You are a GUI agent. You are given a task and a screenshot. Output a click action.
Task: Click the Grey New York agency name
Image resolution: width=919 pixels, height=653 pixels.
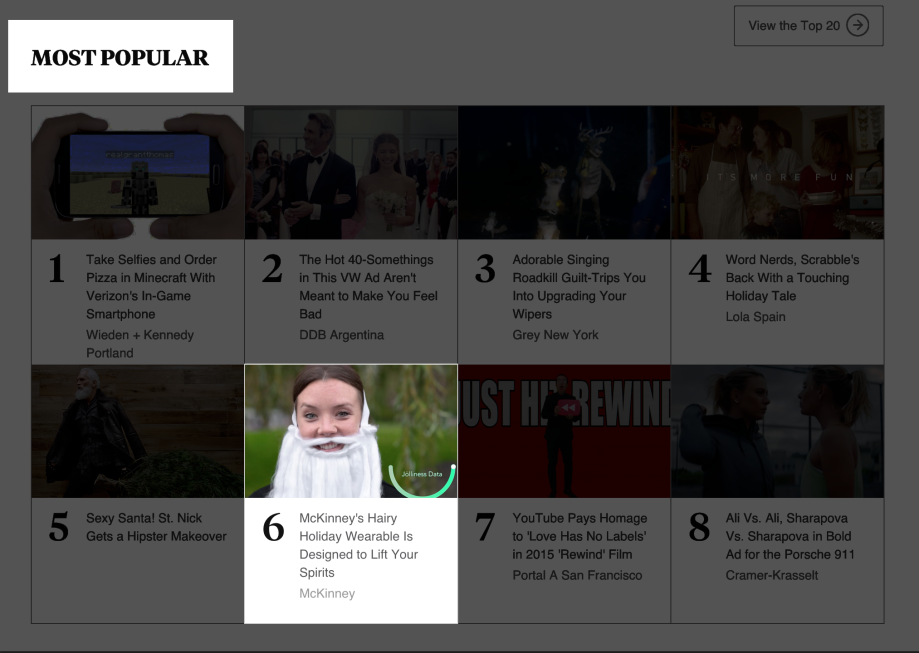[555, 335]
